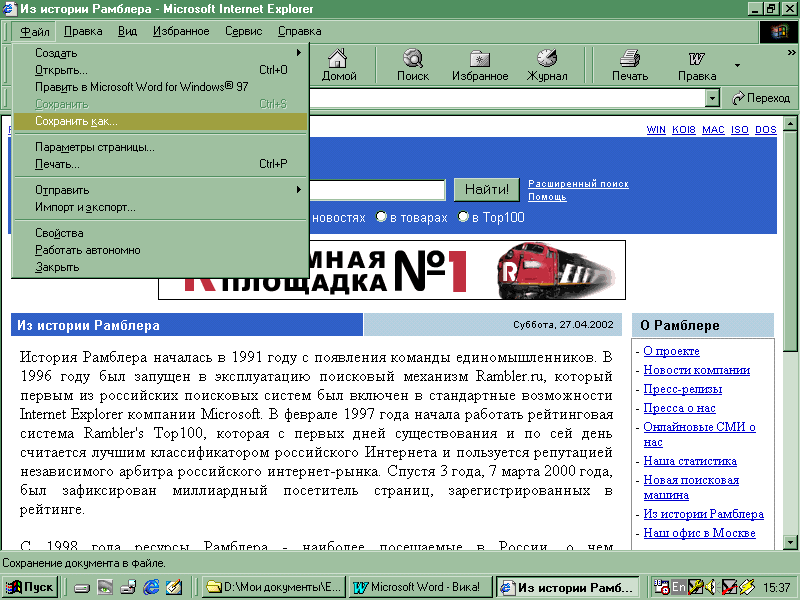
Task: Open the Пуск (Start) button
Action: [30, 587]
